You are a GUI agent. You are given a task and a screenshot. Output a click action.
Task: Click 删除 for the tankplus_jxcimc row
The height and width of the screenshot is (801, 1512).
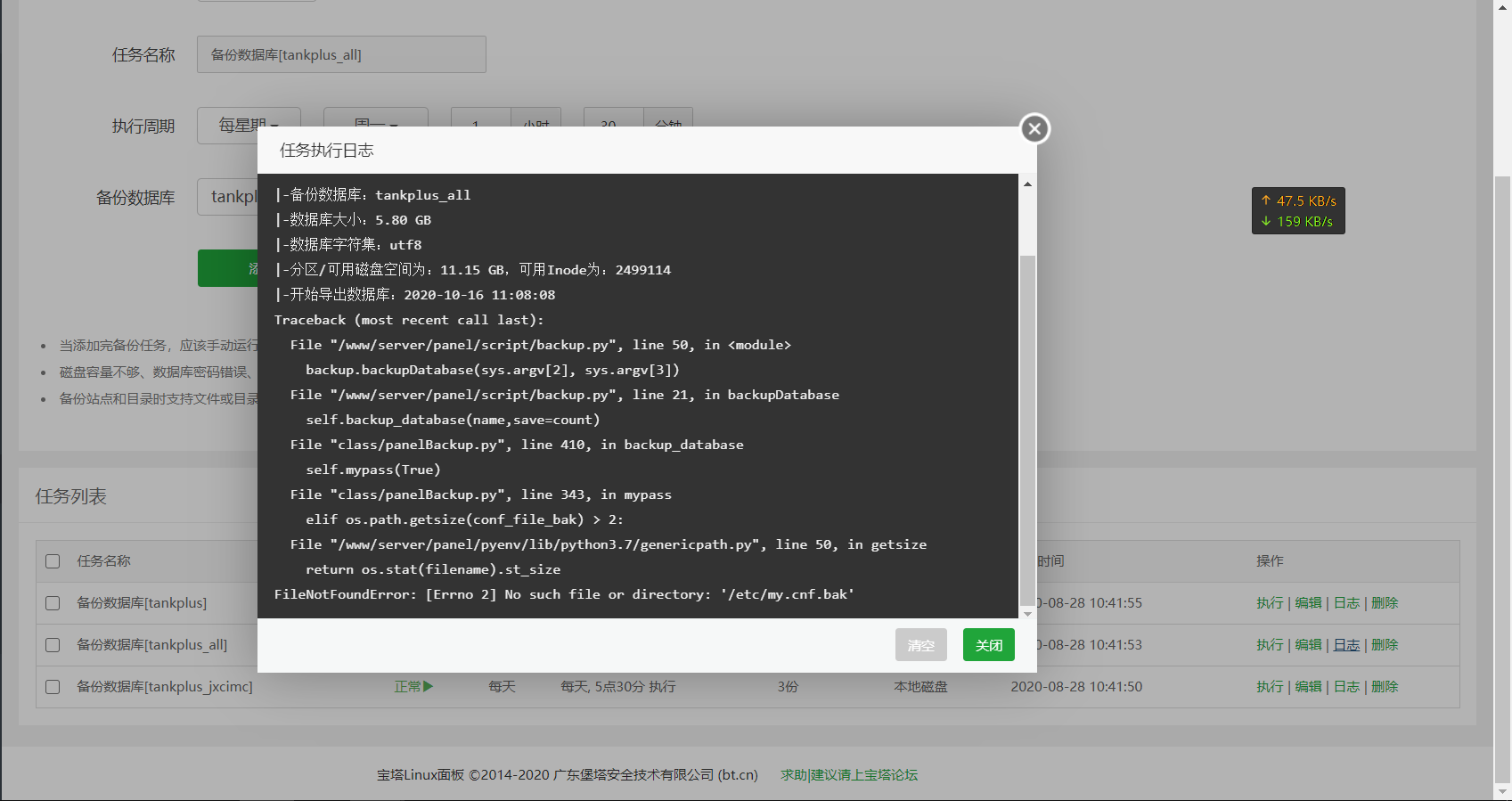pyautogui.click(x=1385, y=687)
